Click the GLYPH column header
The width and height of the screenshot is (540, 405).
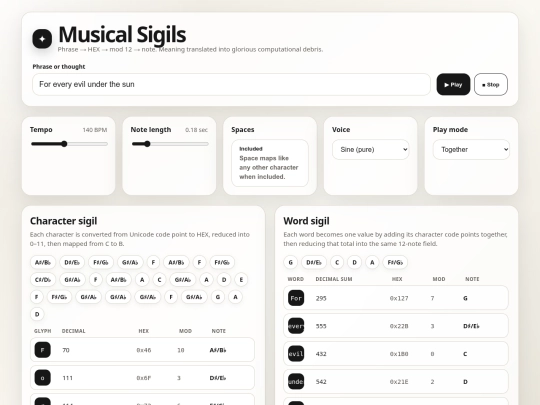43,331
